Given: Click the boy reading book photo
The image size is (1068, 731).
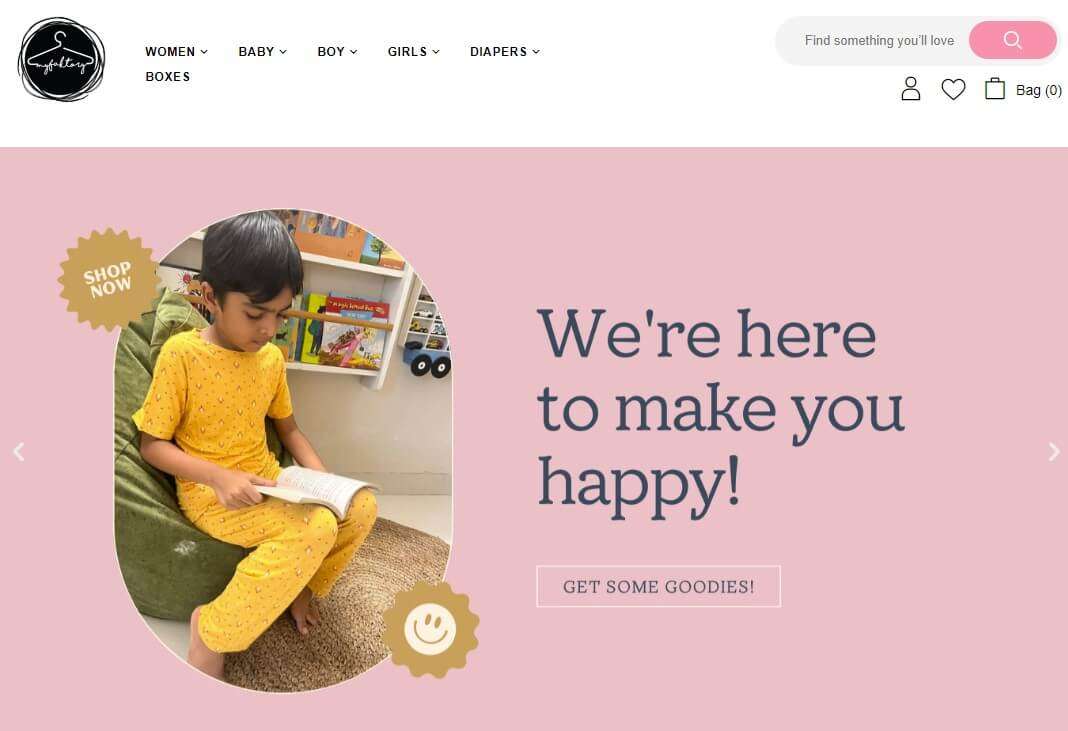Looking at the screenshot, I should 283,450.
